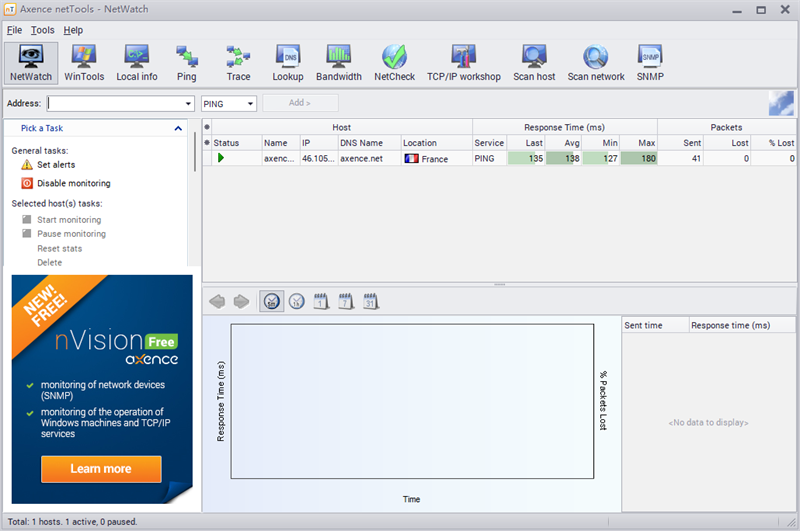Sort by Lost column header
This screenshot has height=531, width=800.
point(727,143)
